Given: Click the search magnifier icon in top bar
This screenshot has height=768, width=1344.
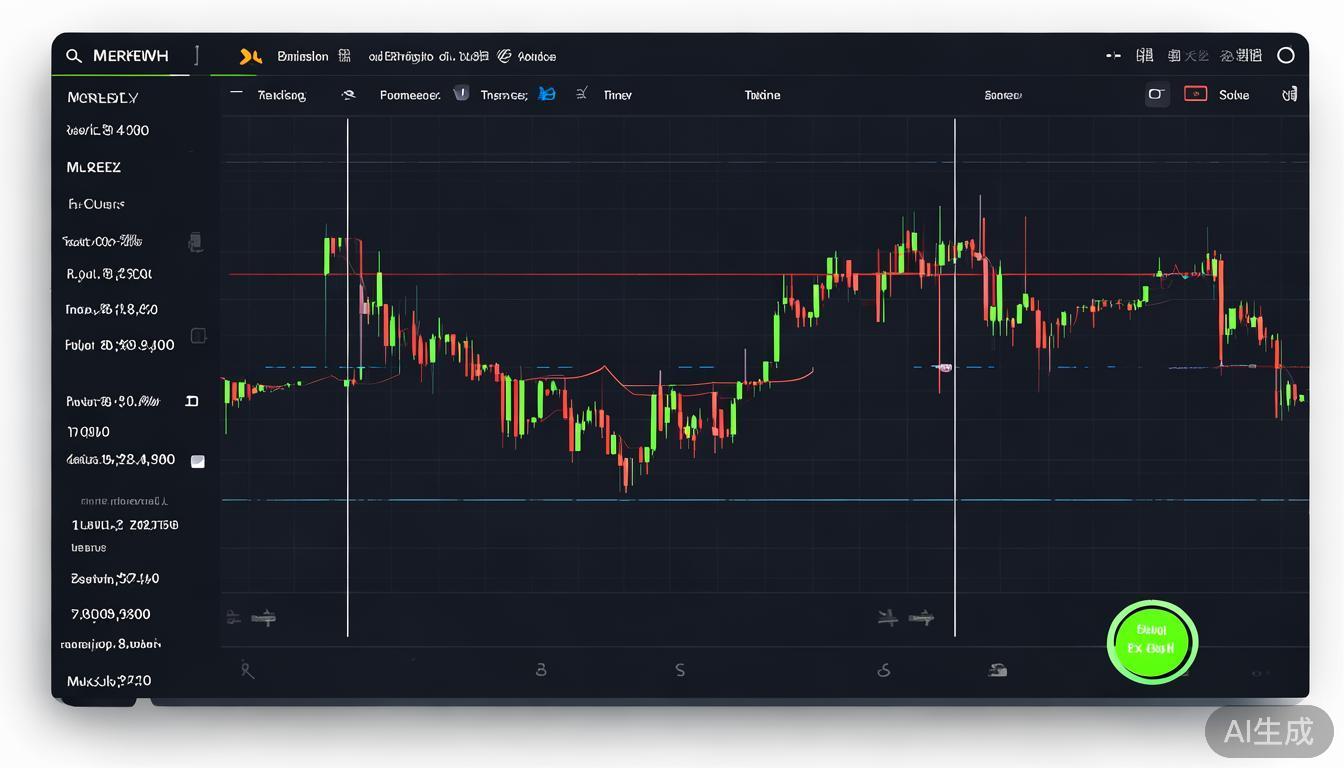Looking at the screenshot, I should coord(74,56).
